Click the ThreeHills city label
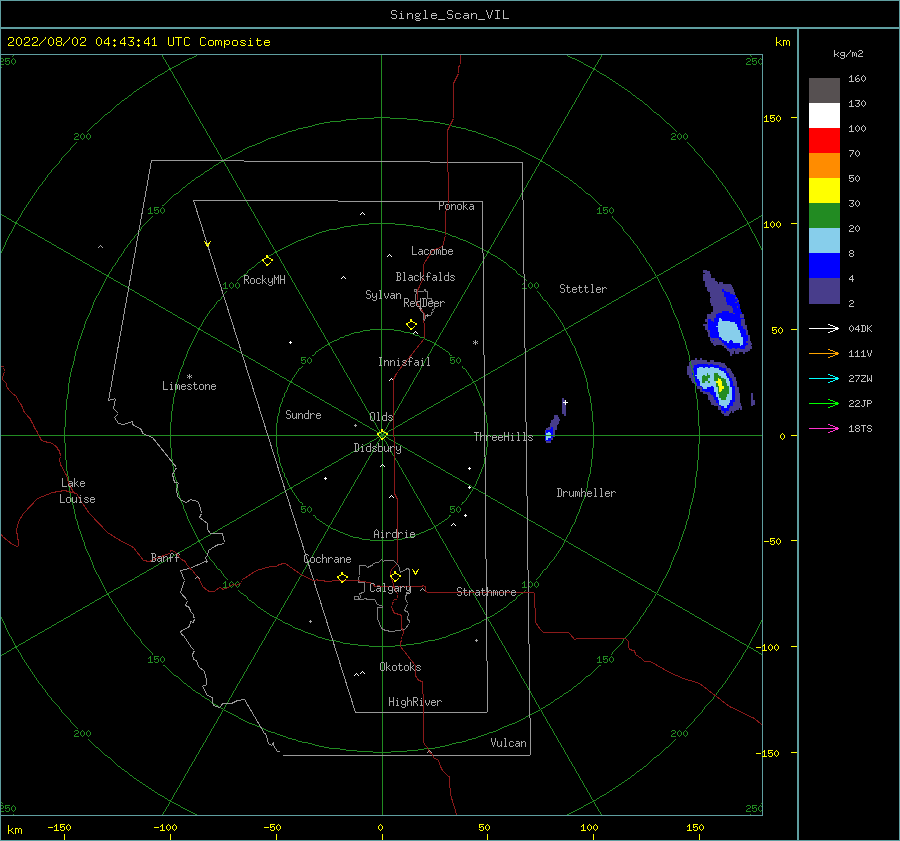The height and width of the screenshot is (841, 900). point(503,437)
